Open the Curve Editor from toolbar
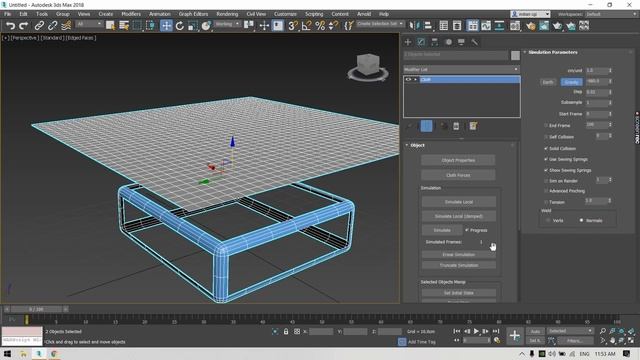Image resolution: width=640 pixels, height=360 pixels. click(486, 26)
